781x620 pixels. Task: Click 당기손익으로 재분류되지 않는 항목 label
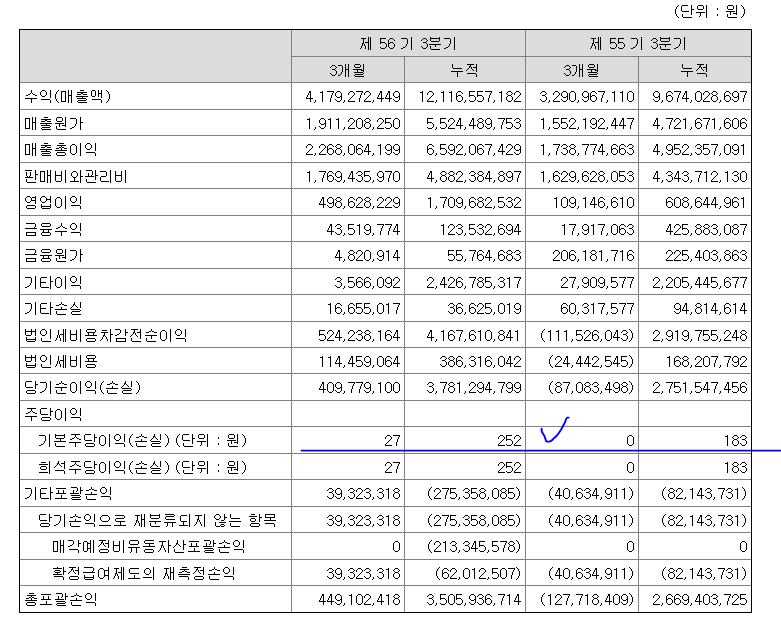click(x=157, y=520)
